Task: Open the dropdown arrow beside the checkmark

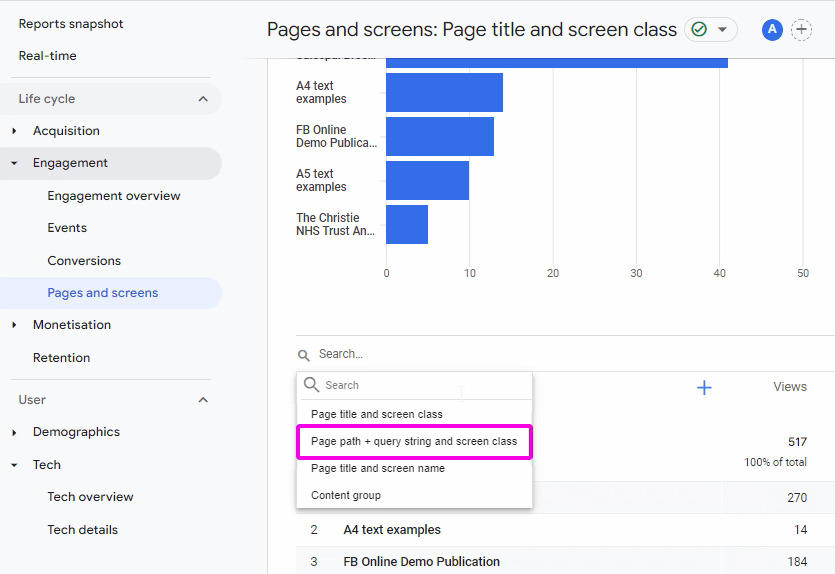Action: (722, 29)
